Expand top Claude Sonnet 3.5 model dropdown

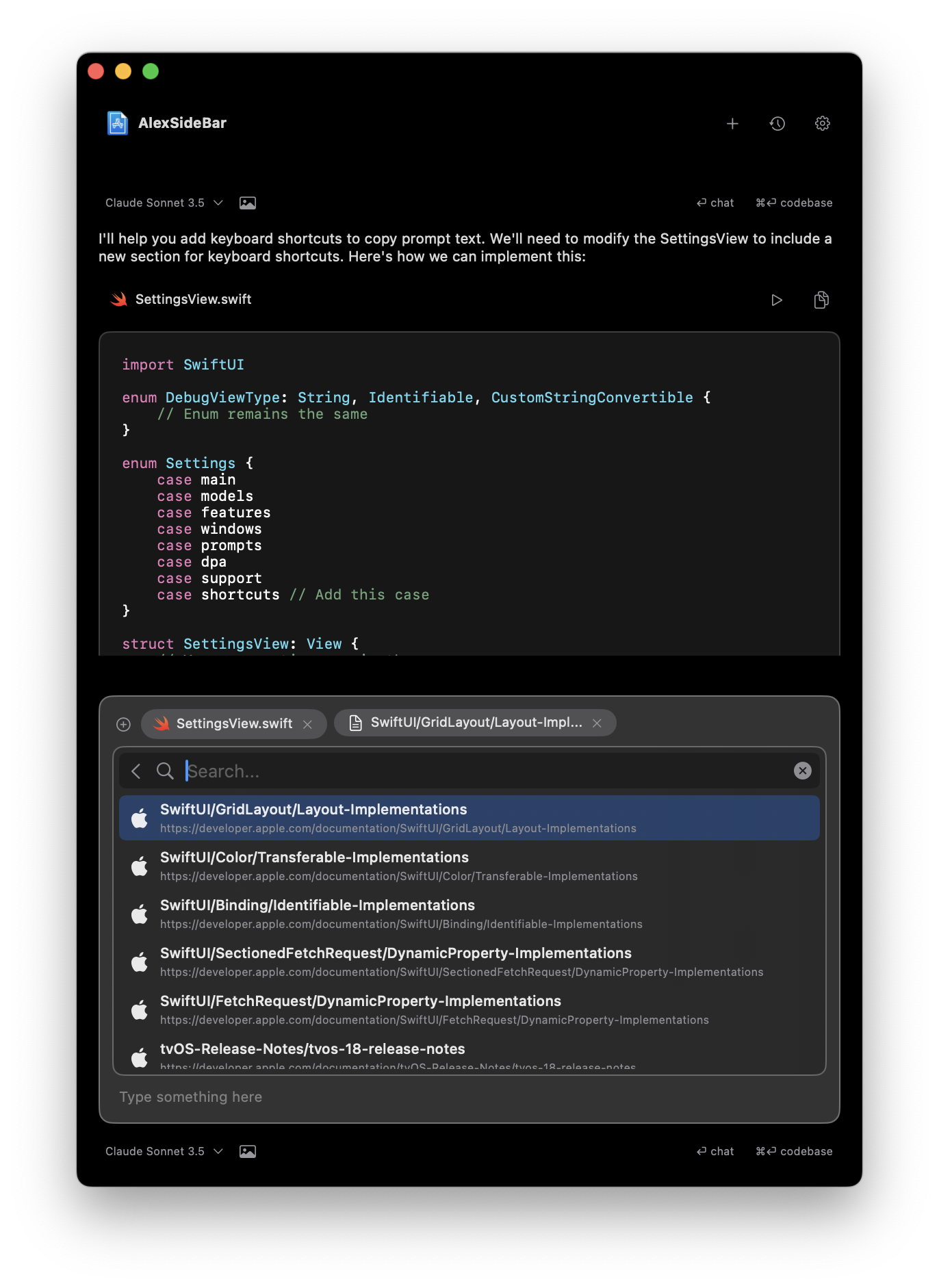click(164, 203)
